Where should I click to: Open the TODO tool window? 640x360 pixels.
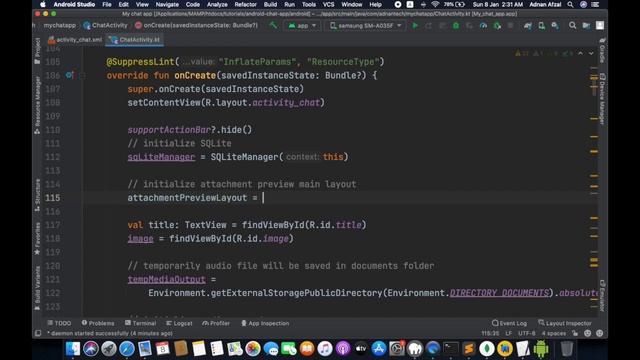[59, 323]
